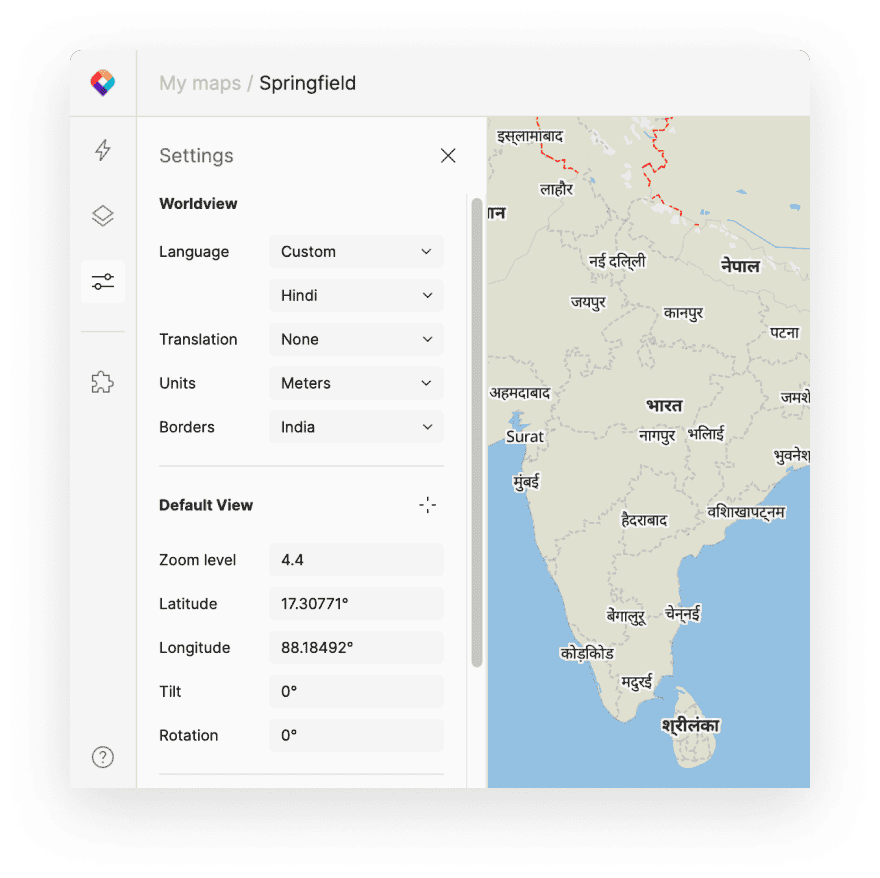Change Units via the Meters dropdown

[356, 383]
